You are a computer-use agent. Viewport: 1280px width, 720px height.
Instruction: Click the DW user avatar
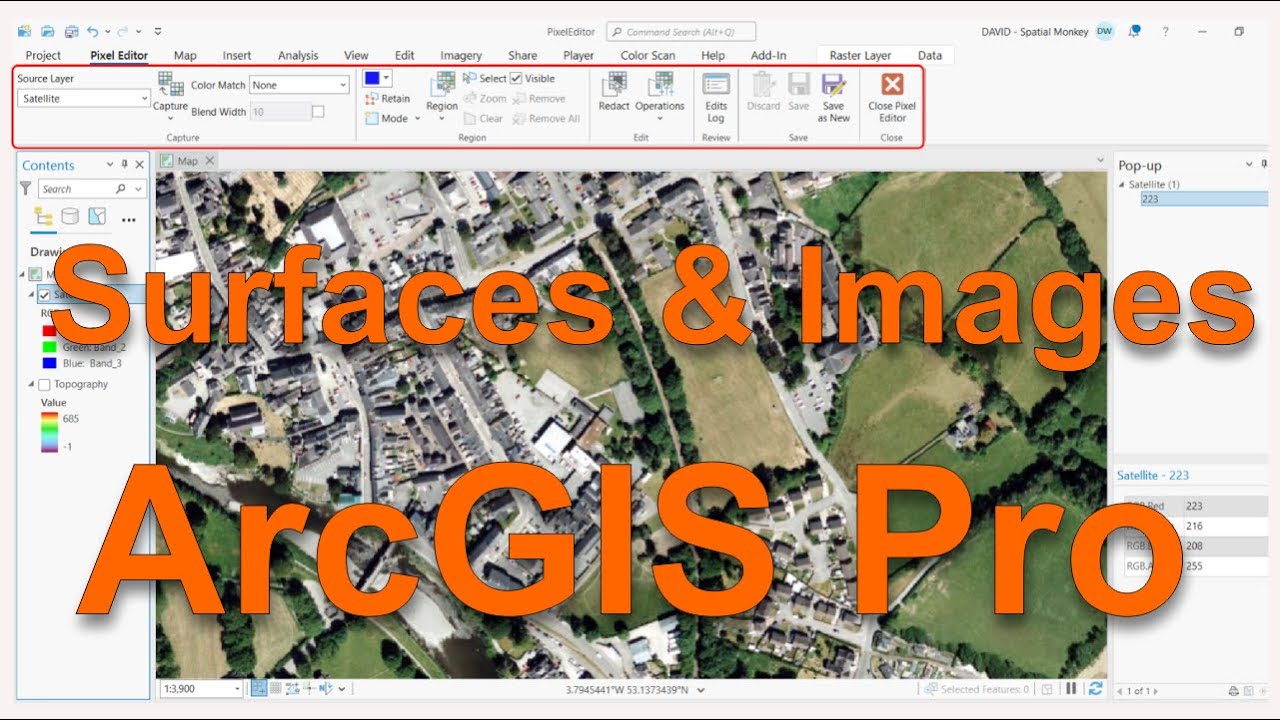point(1105,32)
